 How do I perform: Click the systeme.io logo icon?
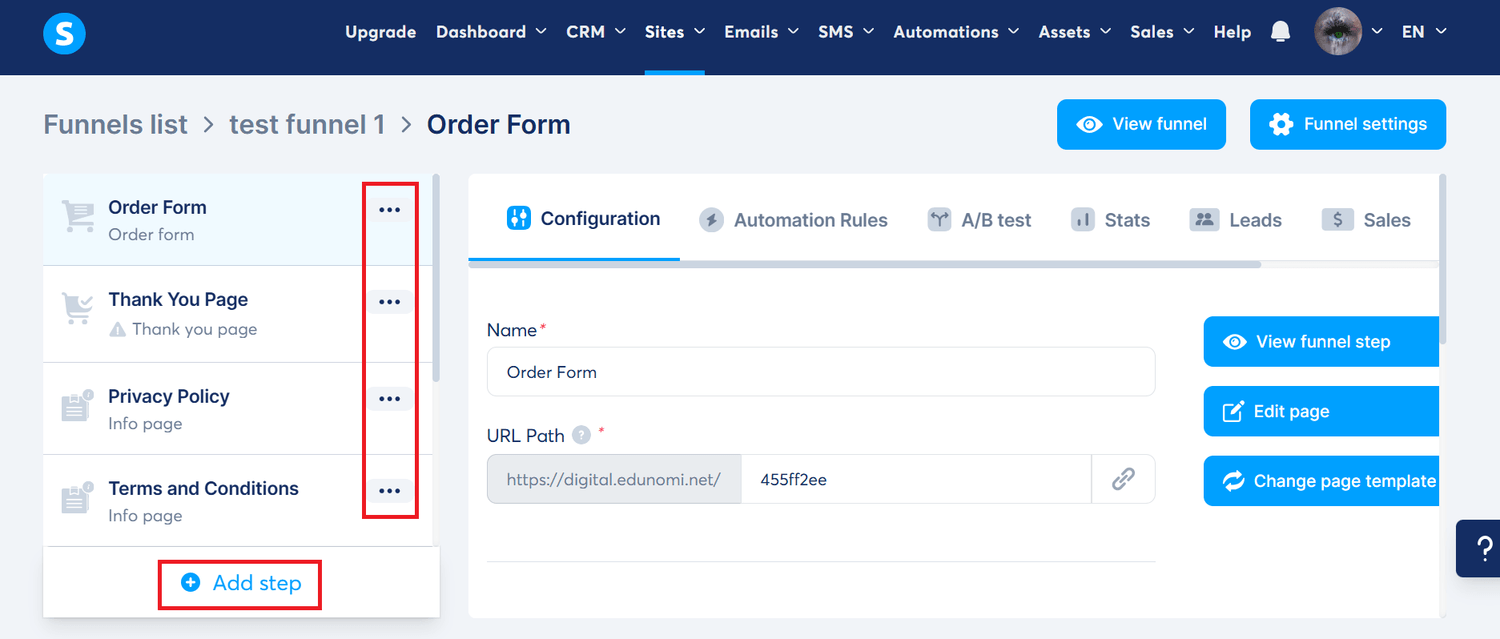pos(64,33)
